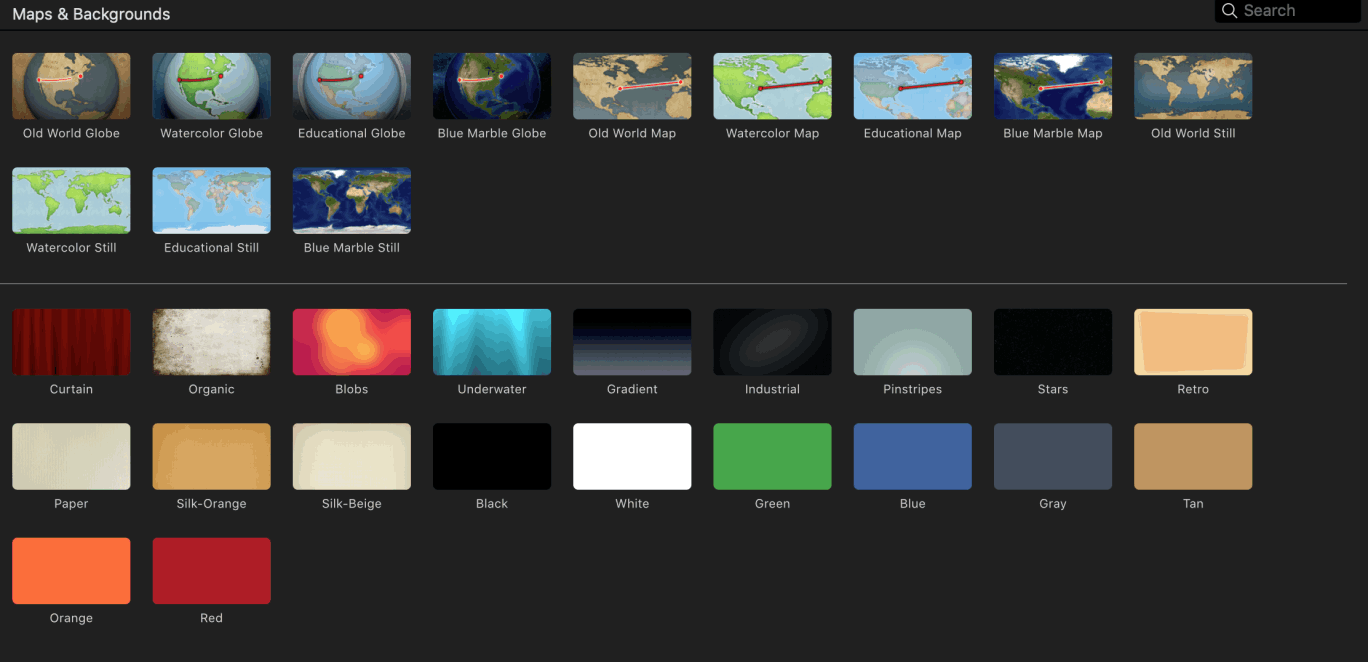Pick the Educational Globe map
Screen dimensions: 1368x662
[x=351, y=86]
